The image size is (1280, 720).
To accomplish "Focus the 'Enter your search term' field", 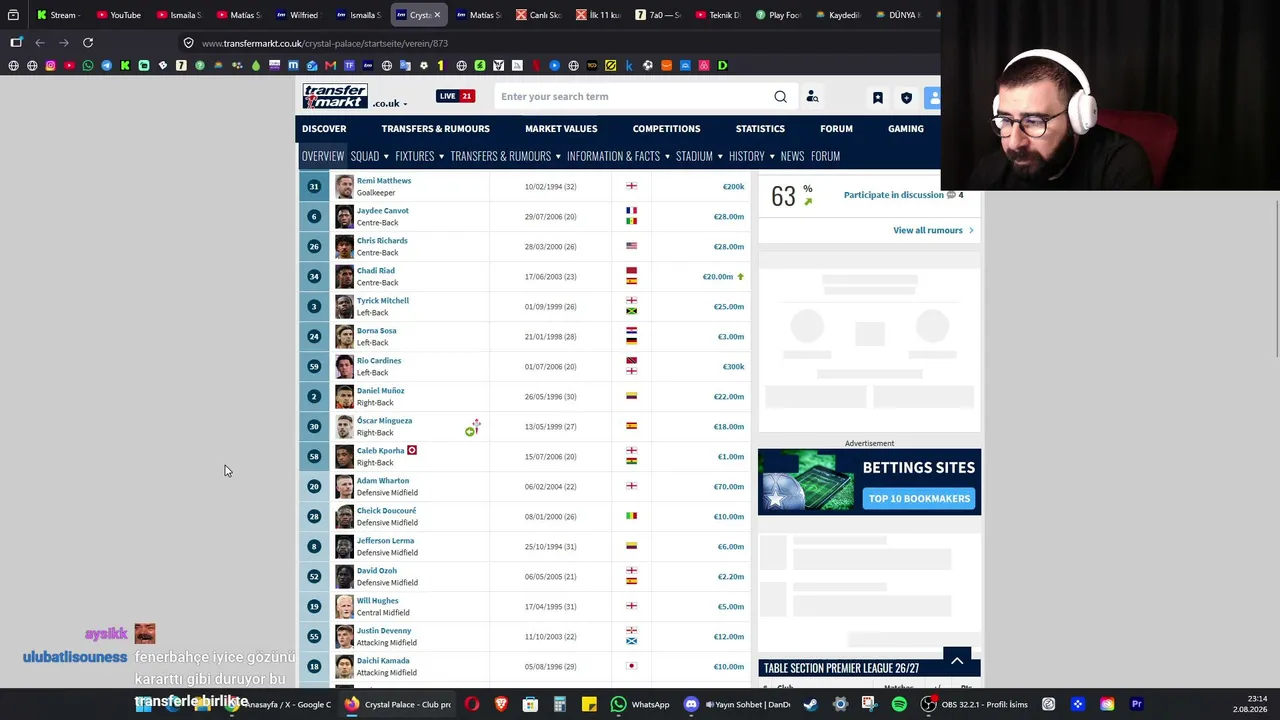I will 634,97.
